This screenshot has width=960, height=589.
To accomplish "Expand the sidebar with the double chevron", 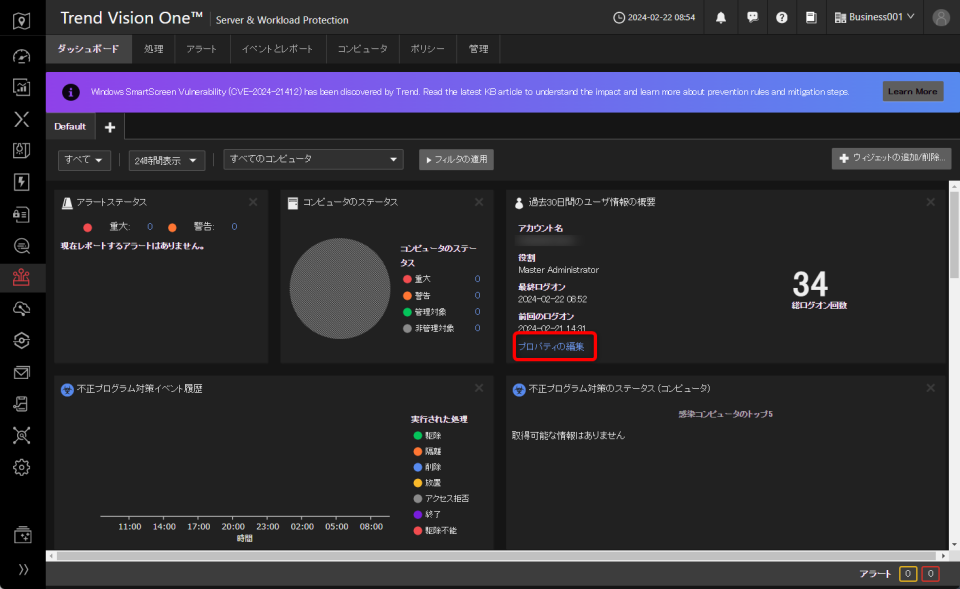I will pos(23,569).
